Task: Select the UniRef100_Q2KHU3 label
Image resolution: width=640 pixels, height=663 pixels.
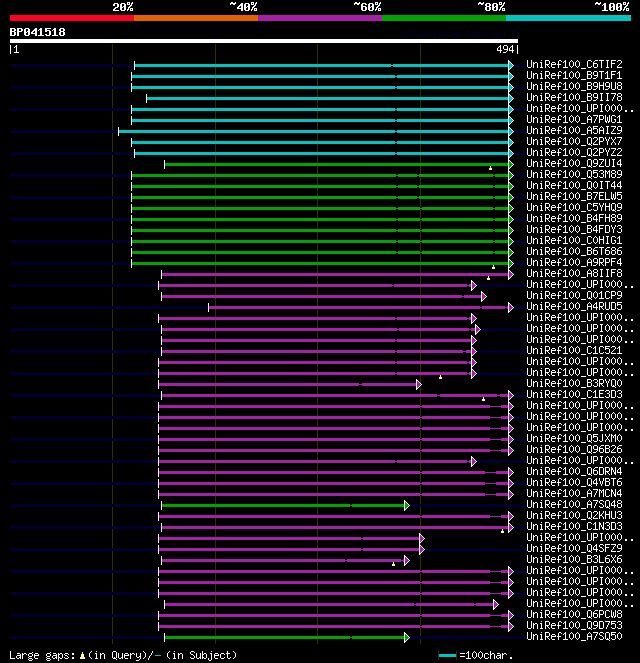Action: (574, 515)
